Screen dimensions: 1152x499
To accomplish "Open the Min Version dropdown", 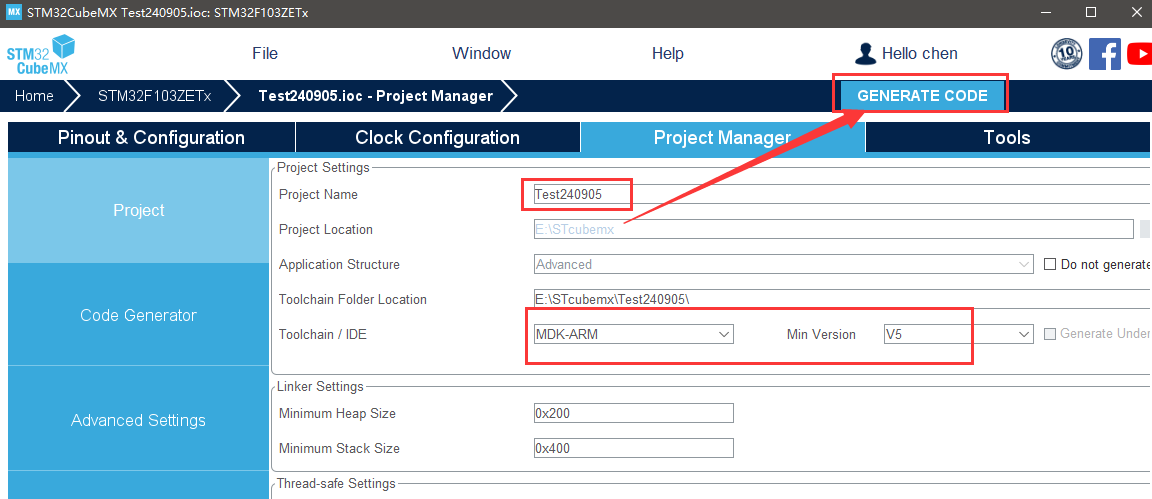I will 957,334.
